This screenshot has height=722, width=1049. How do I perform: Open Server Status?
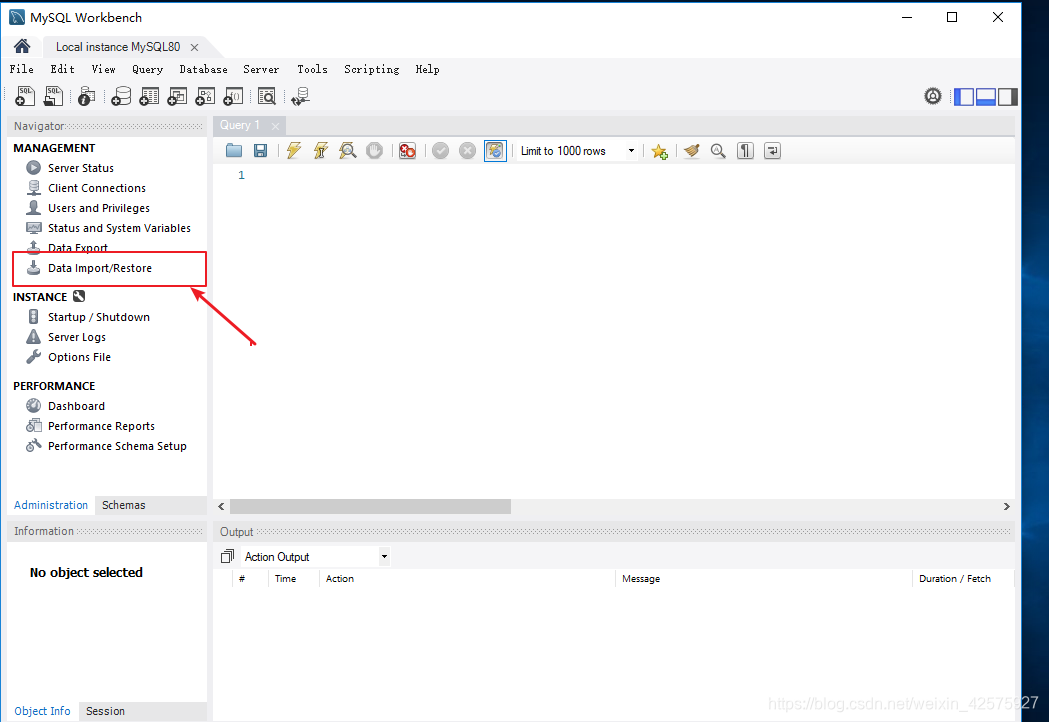pyautogui.click(x=81, y=168)
